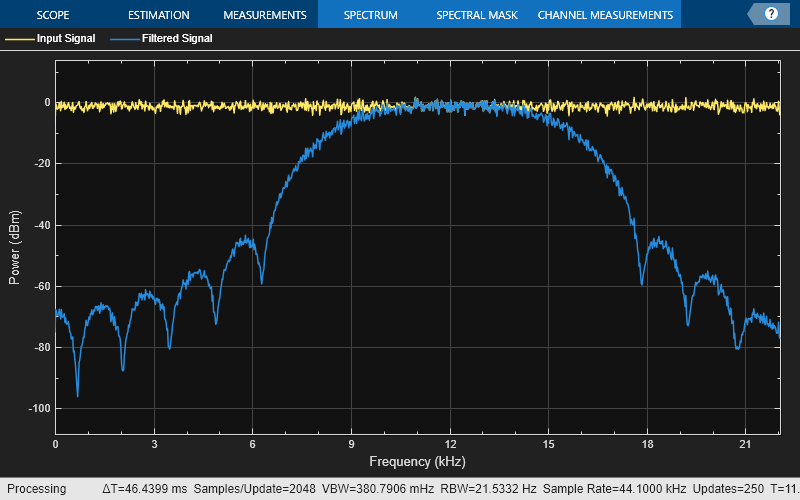800x500 pixels.
Task: Click the 12 tick on frequency axis
Action: click(450, 444)
